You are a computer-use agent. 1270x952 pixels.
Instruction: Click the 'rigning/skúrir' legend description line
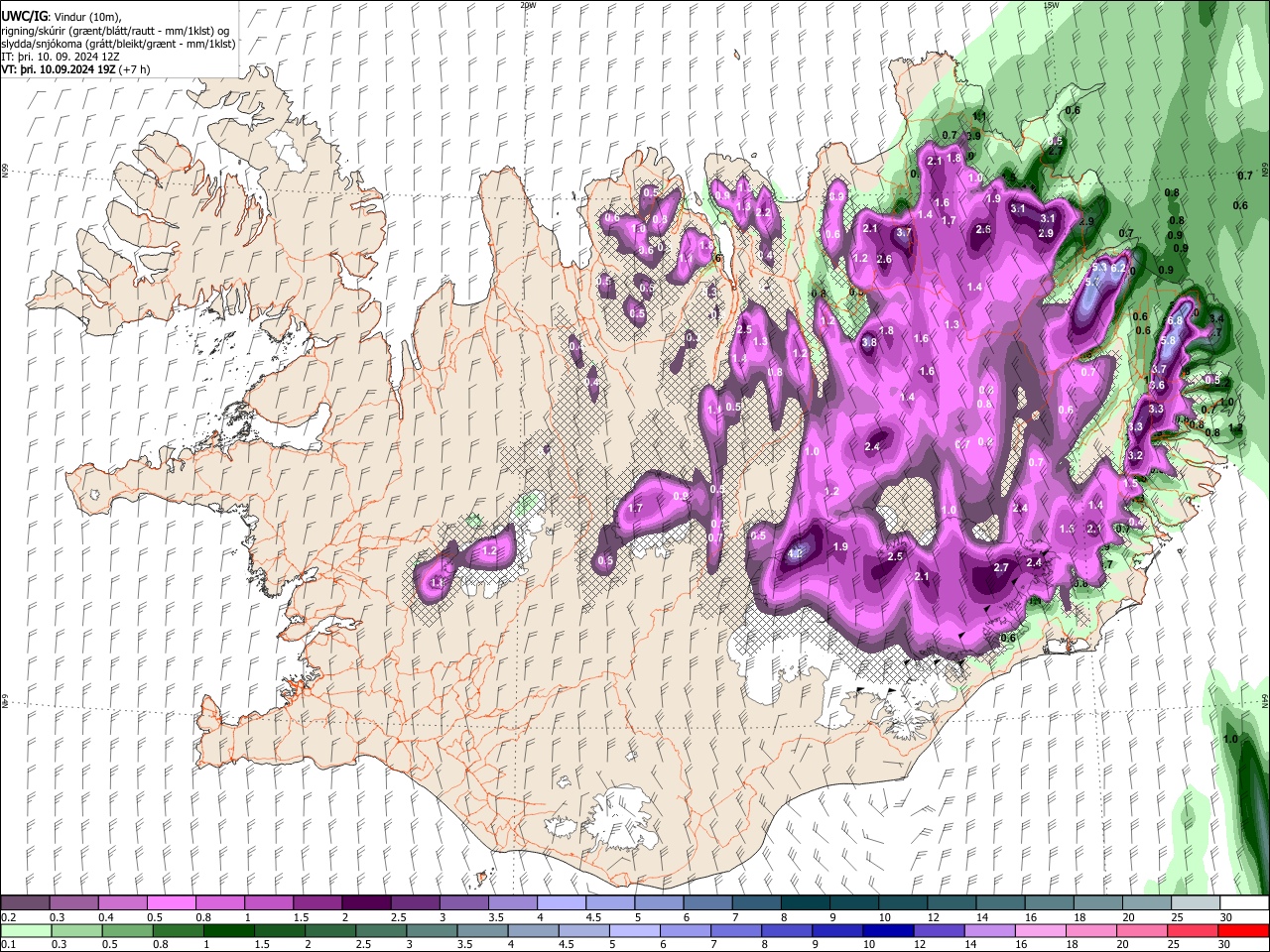click(x=114, y=31)
